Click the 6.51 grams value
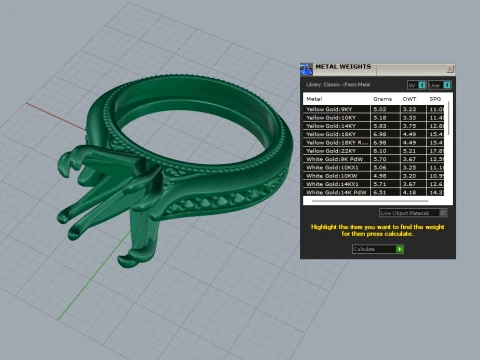The image size is (480, 360). click(x=380, y=192)
